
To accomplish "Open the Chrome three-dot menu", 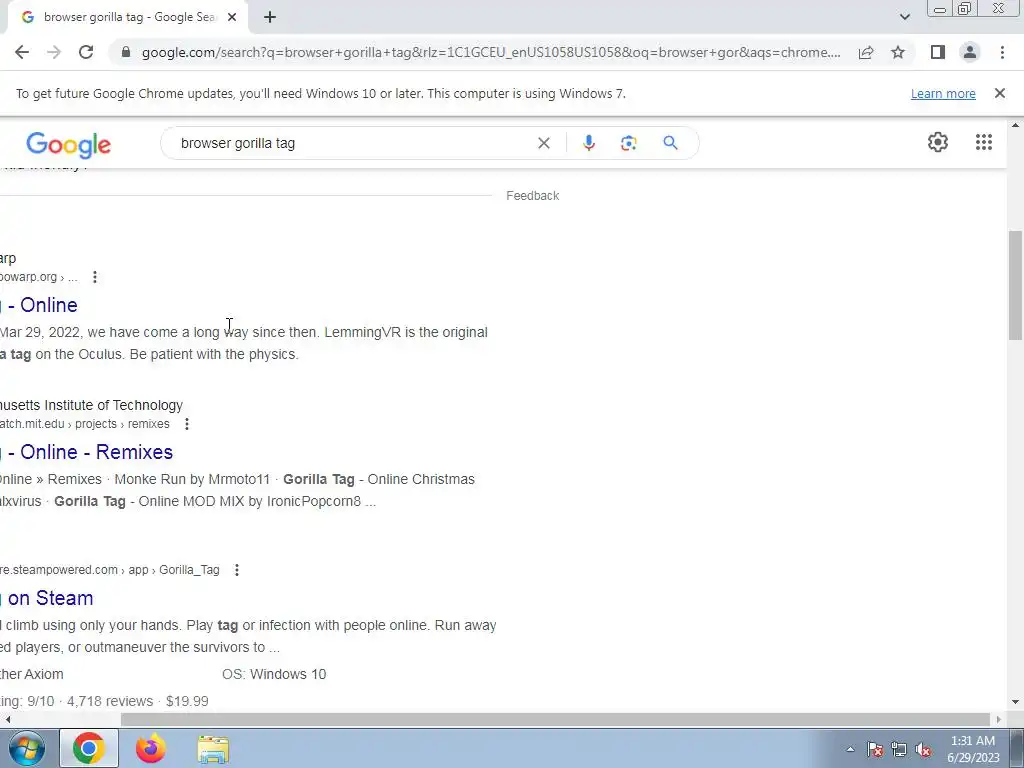I will tap(1002, 52).
